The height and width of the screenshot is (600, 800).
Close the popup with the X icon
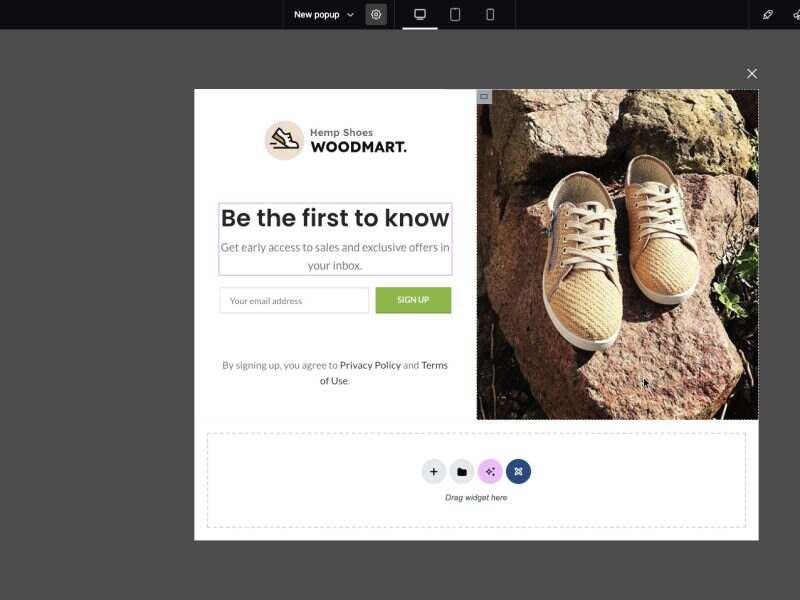point(752,74)
